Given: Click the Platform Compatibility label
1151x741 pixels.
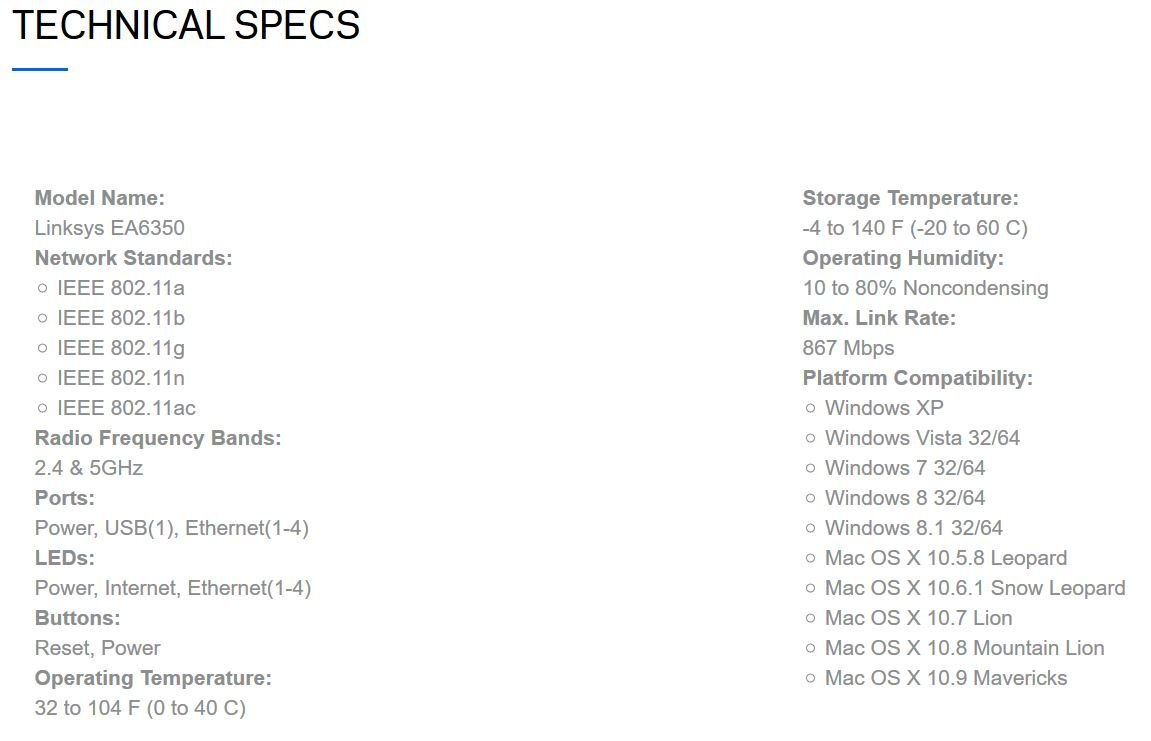Looking at the screenshot, I should point(917,378).
